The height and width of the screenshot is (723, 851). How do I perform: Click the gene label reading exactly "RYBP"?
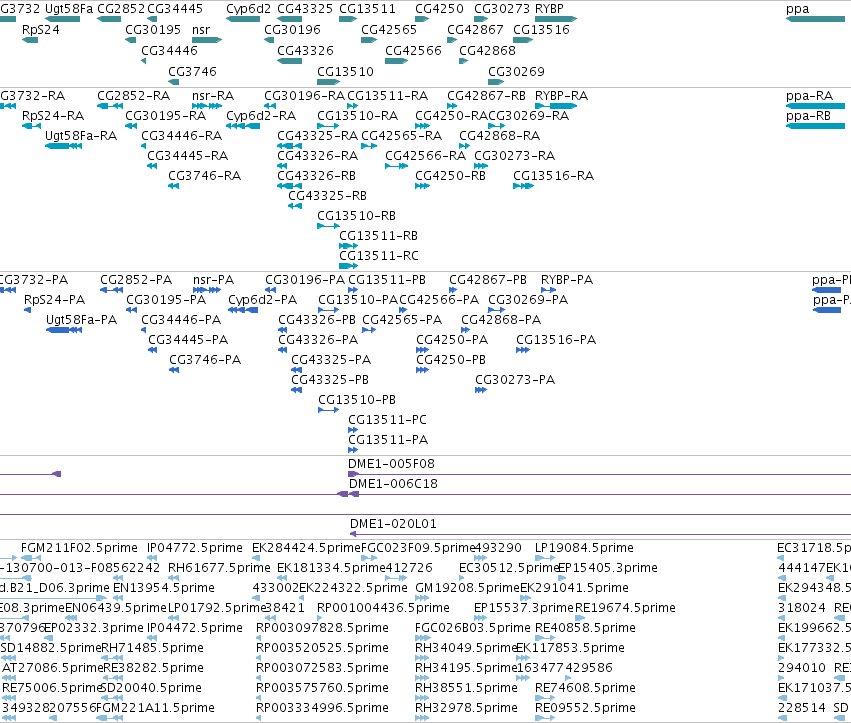point(549,9)
